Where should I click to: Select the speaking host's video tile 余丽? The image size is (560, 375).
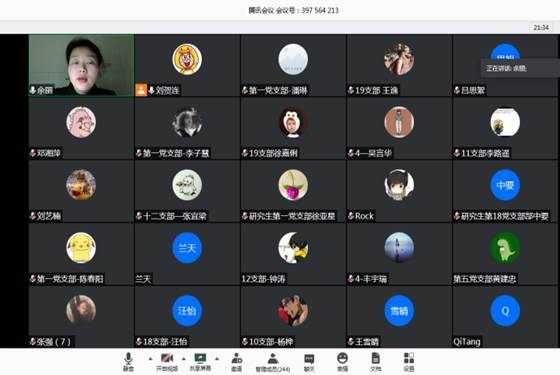coord(81,65)
